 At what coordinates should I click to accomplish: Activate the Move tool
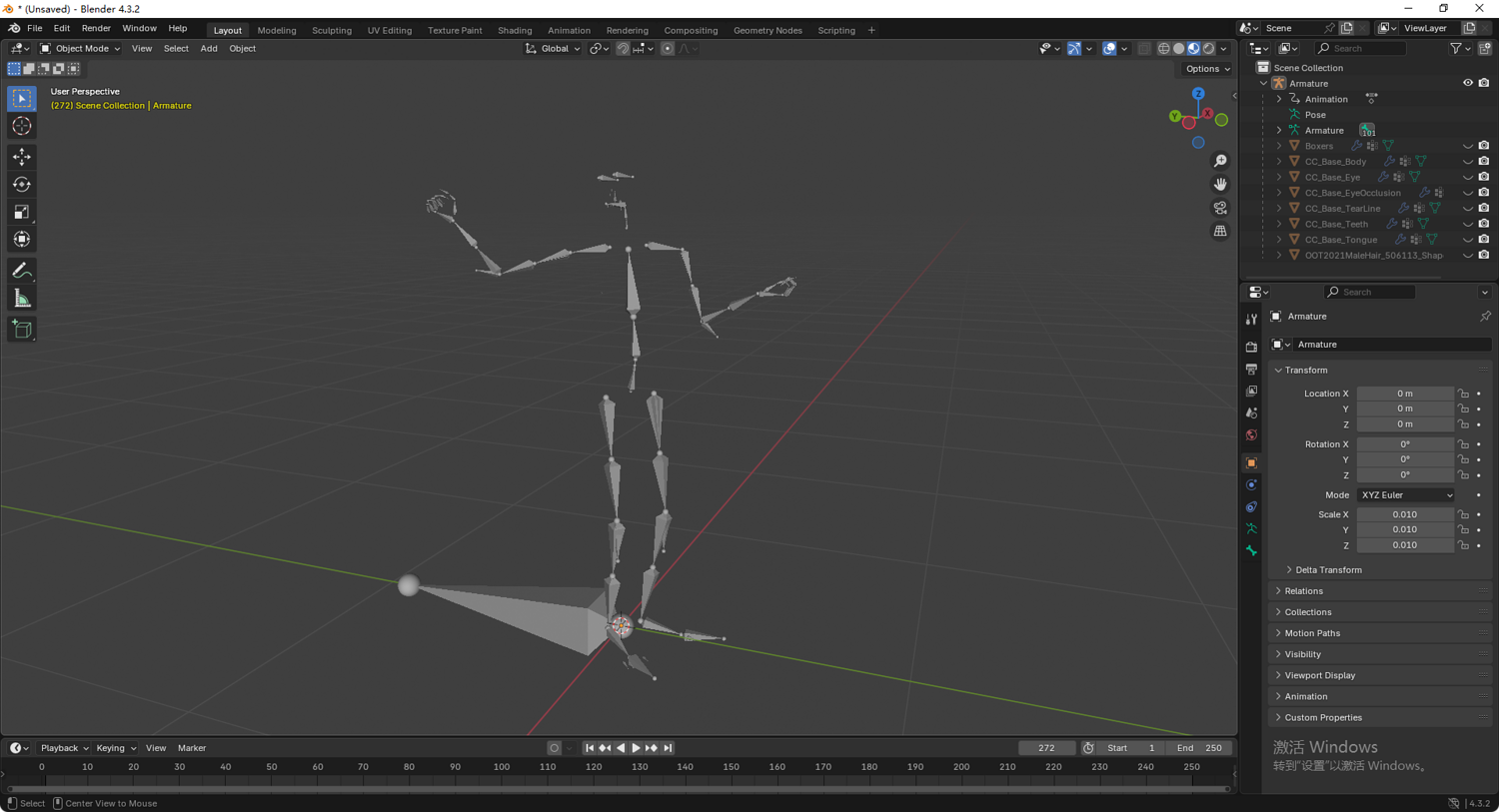(22, 157)
